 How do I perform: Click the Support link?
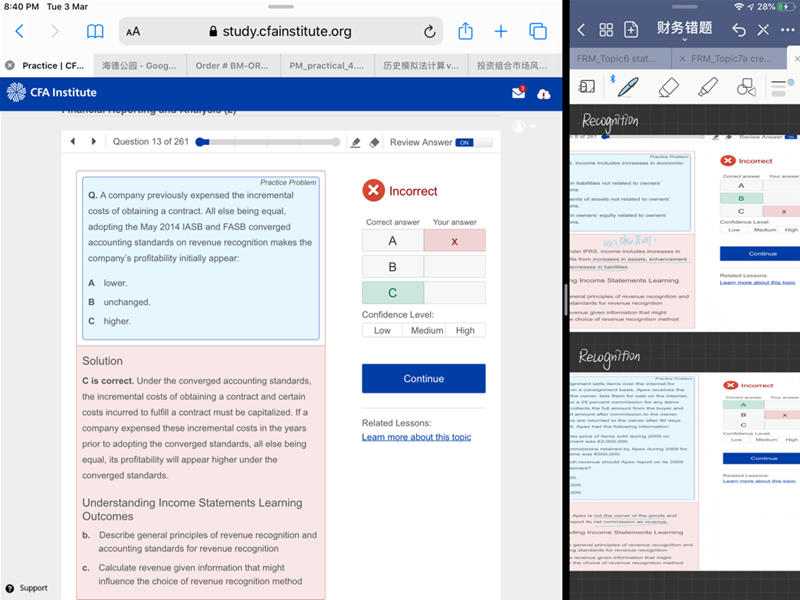click(33, 588)
